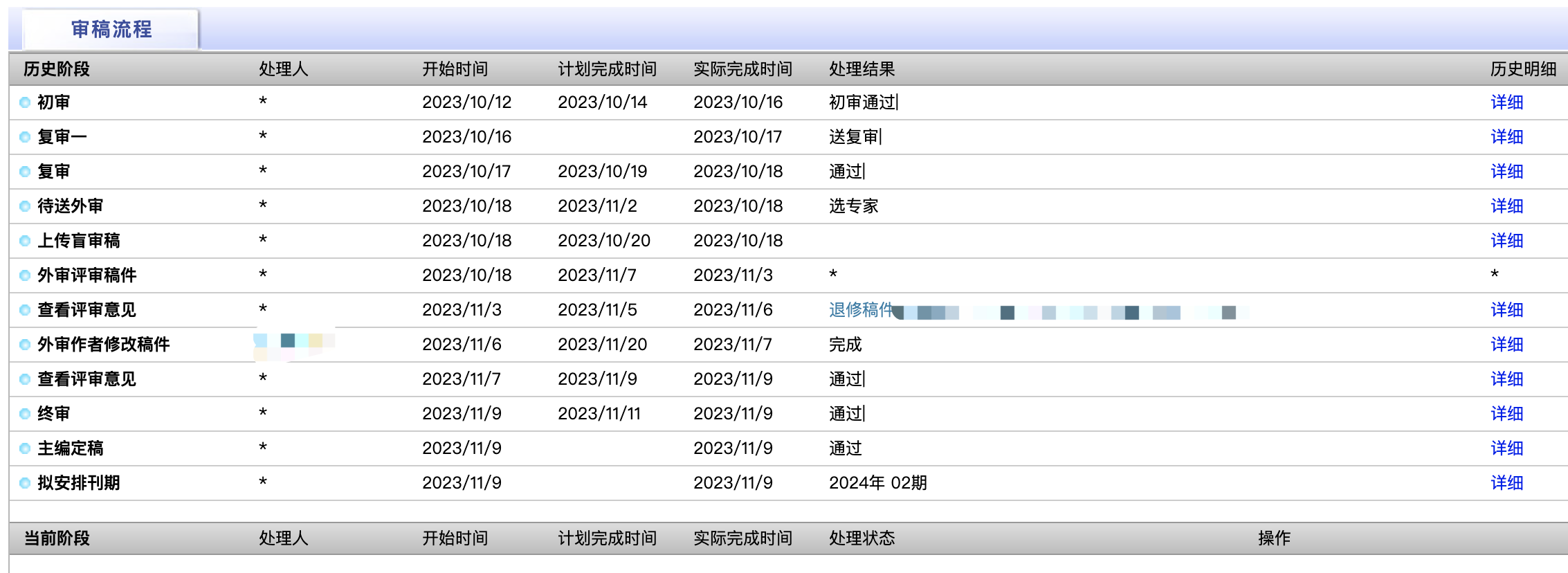Click the bullet icon beside 上传盲审稿
Screen dimensions: 1568x573
[x=25, y=241]
